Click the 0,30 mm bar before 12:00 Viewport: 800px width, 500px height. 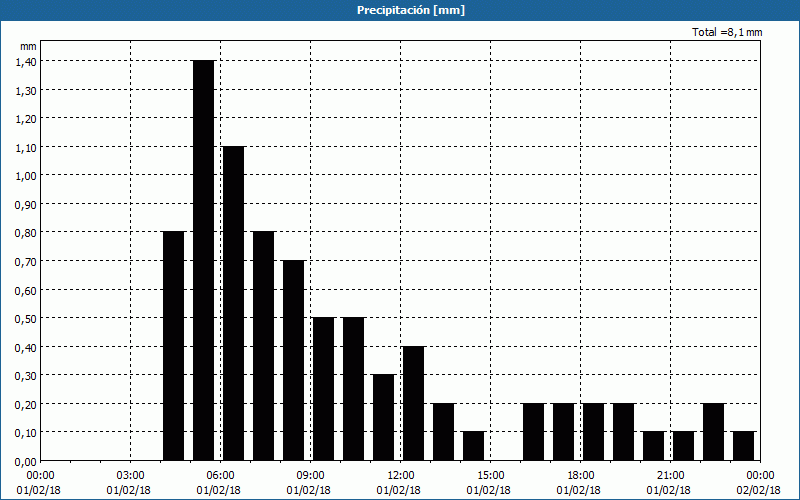pos(384,417)
